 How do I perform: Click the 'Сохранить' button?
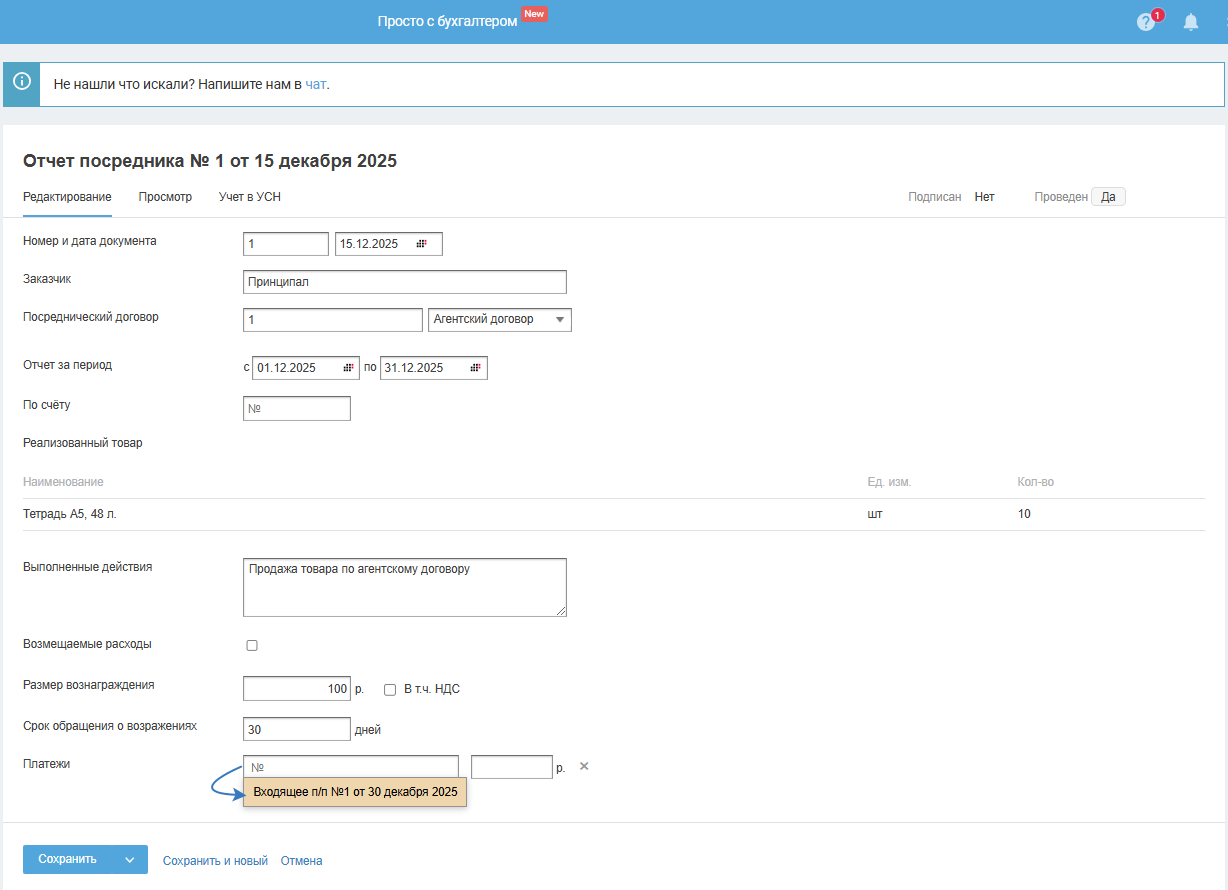point(67,859)
